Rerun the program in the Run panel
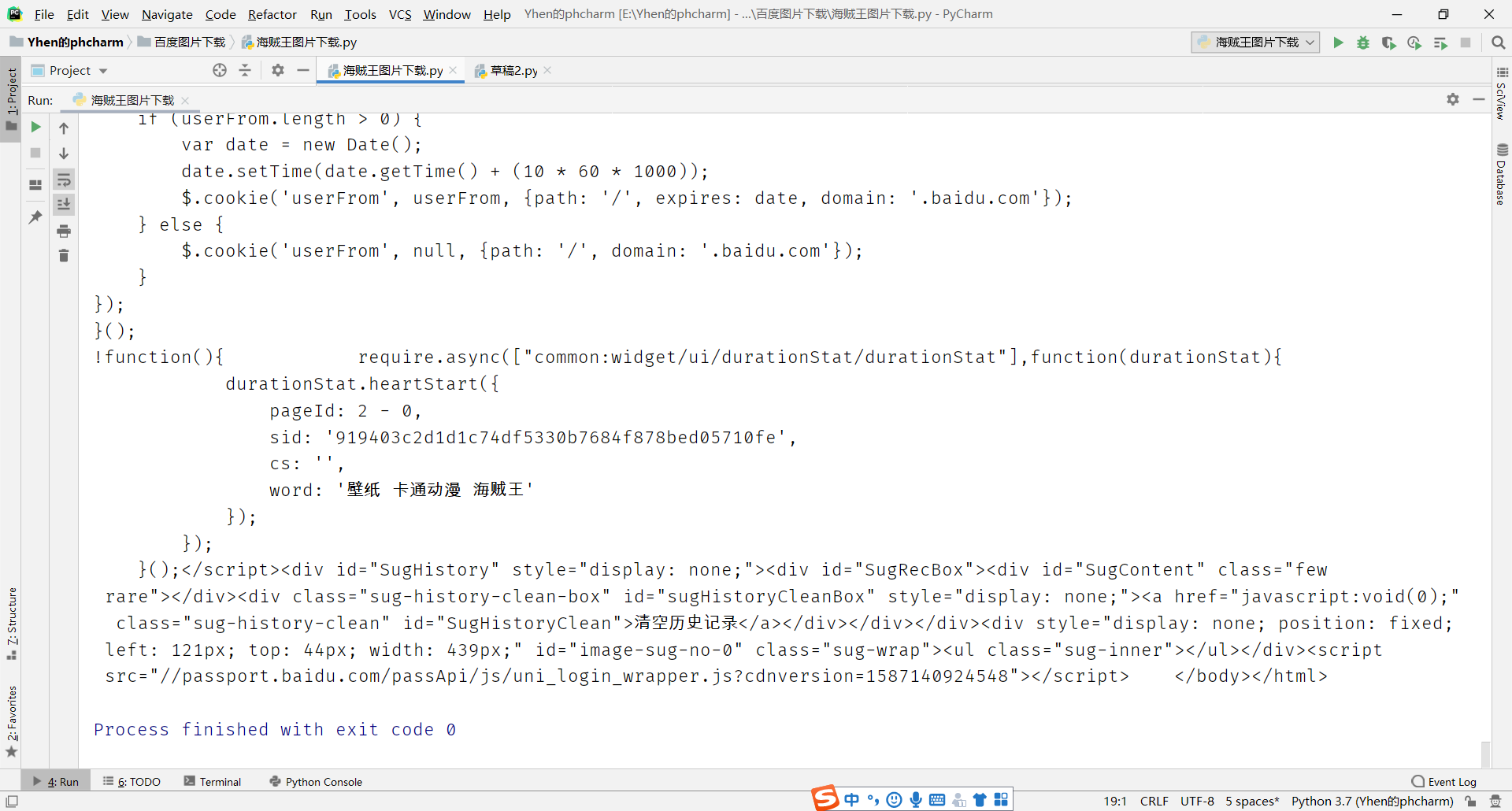 click(x=35, y=127)
